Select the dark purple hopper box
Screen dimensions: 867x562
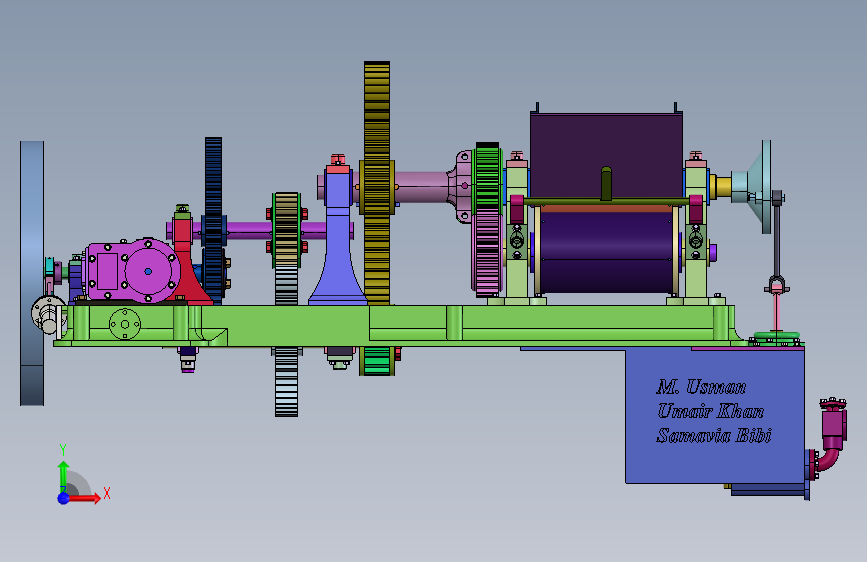[x=606, y=155]
